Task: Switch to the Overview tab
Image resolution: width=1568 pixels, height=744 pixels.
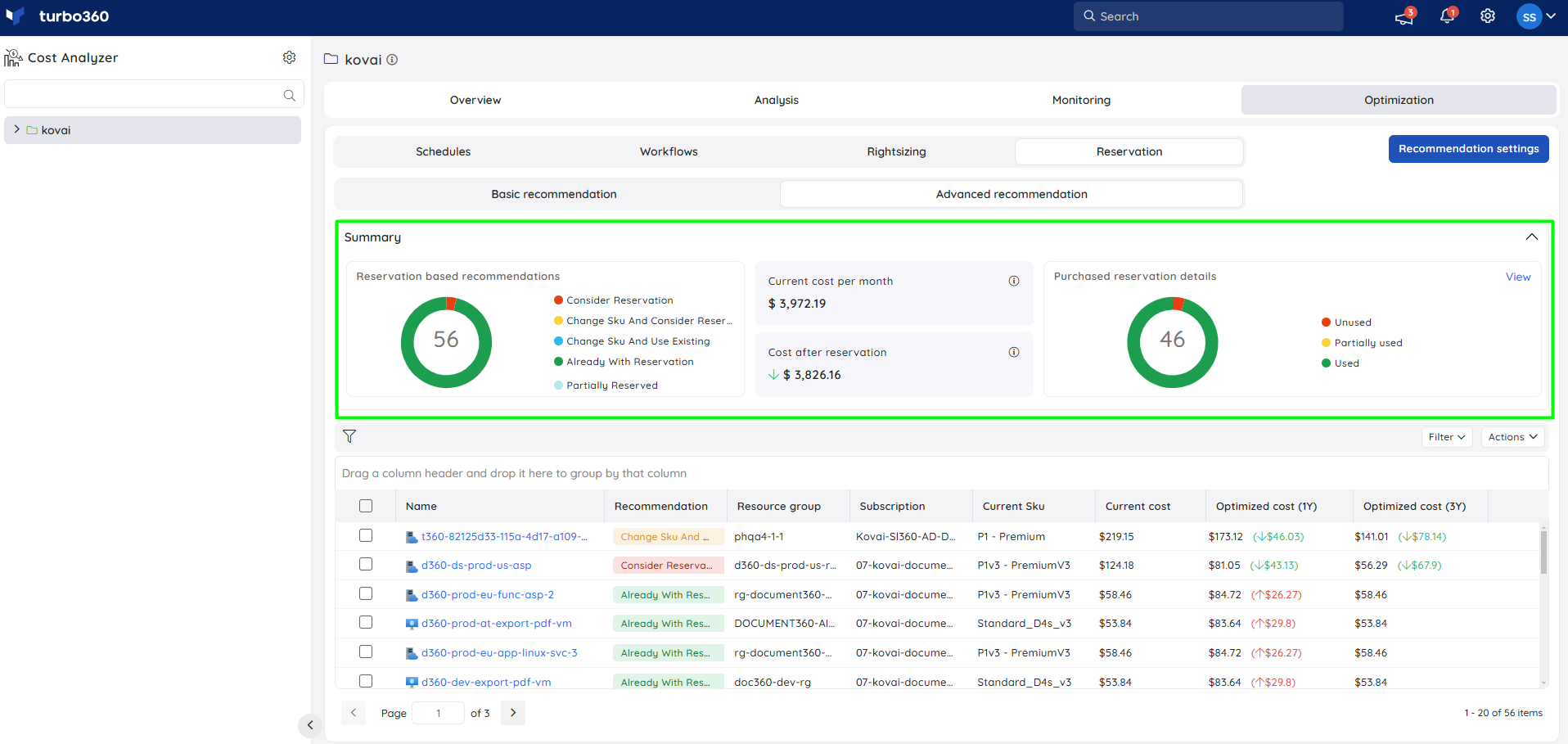Action: click(x=475, y=100)
